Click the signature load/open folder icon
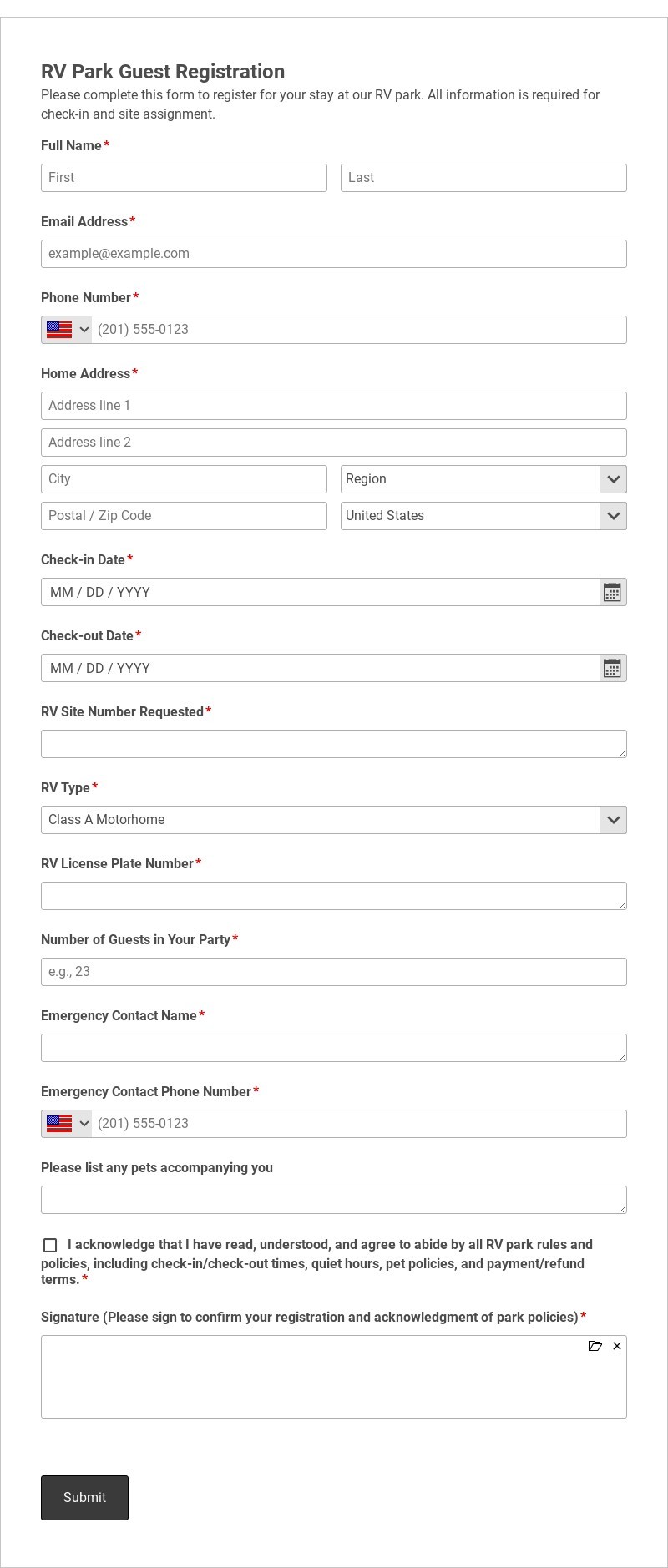The width and height of the screenshot is (668, 1568). click(x=595, y=1346)
